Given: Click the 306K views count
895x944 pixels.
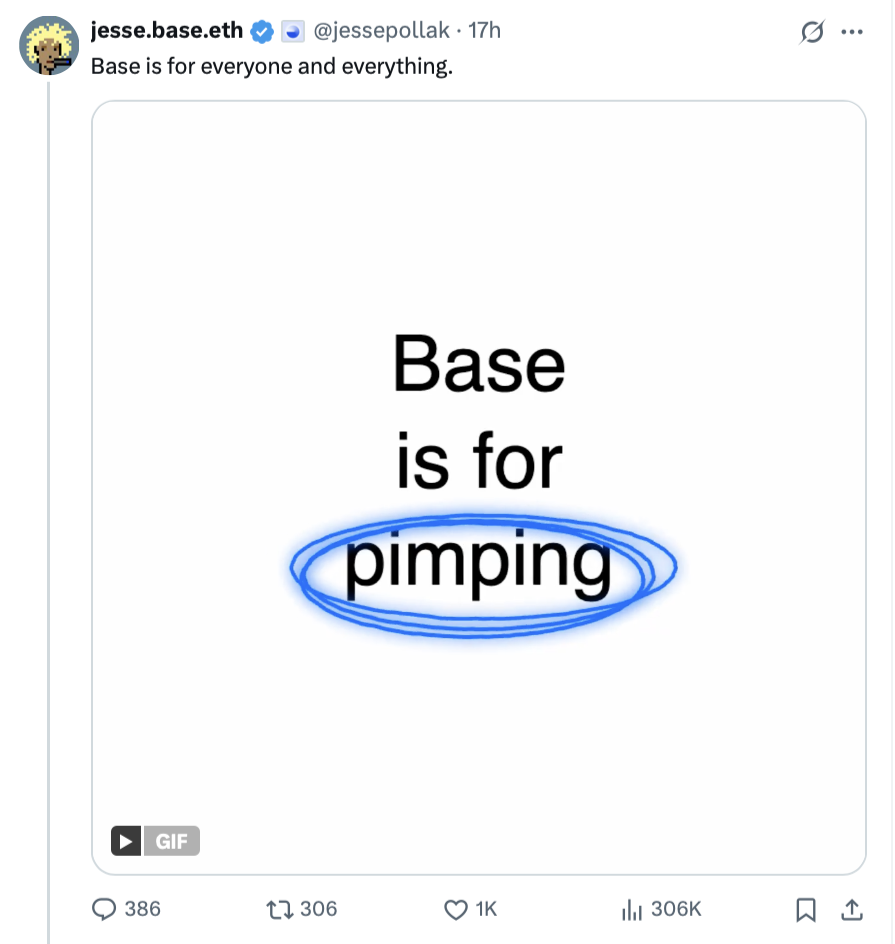Looking at the screenshot, I should 676,909.
